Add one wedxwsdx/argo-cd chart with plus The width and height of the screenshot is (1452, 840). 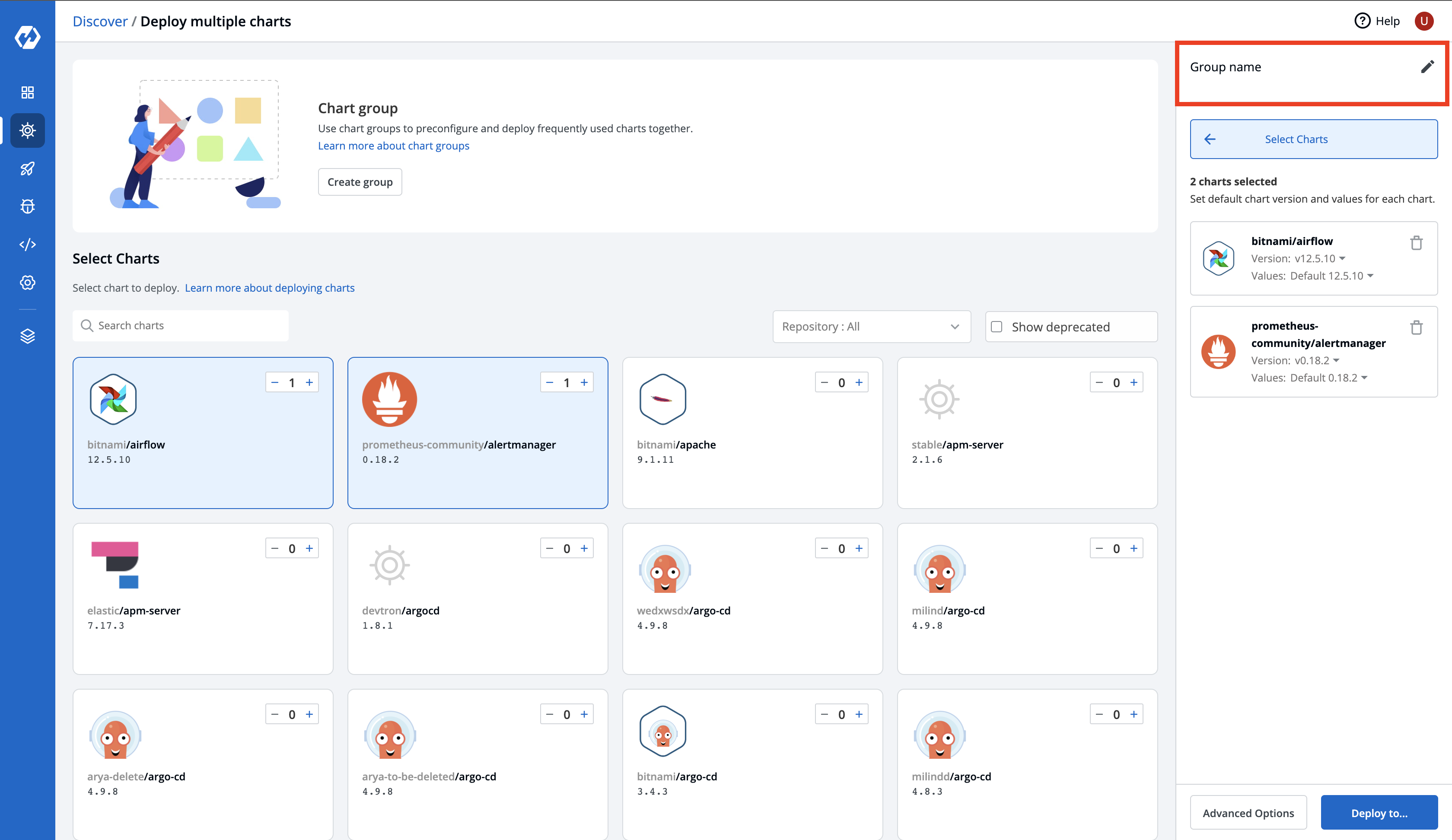859,548
